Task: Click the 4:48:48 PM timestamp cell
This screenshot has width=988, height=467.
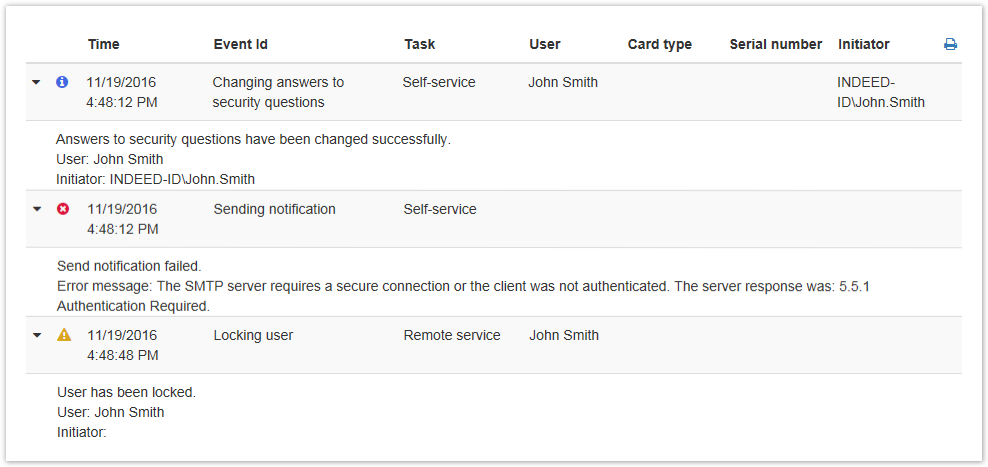Action: pyautogui.click(x=122, y=355)
